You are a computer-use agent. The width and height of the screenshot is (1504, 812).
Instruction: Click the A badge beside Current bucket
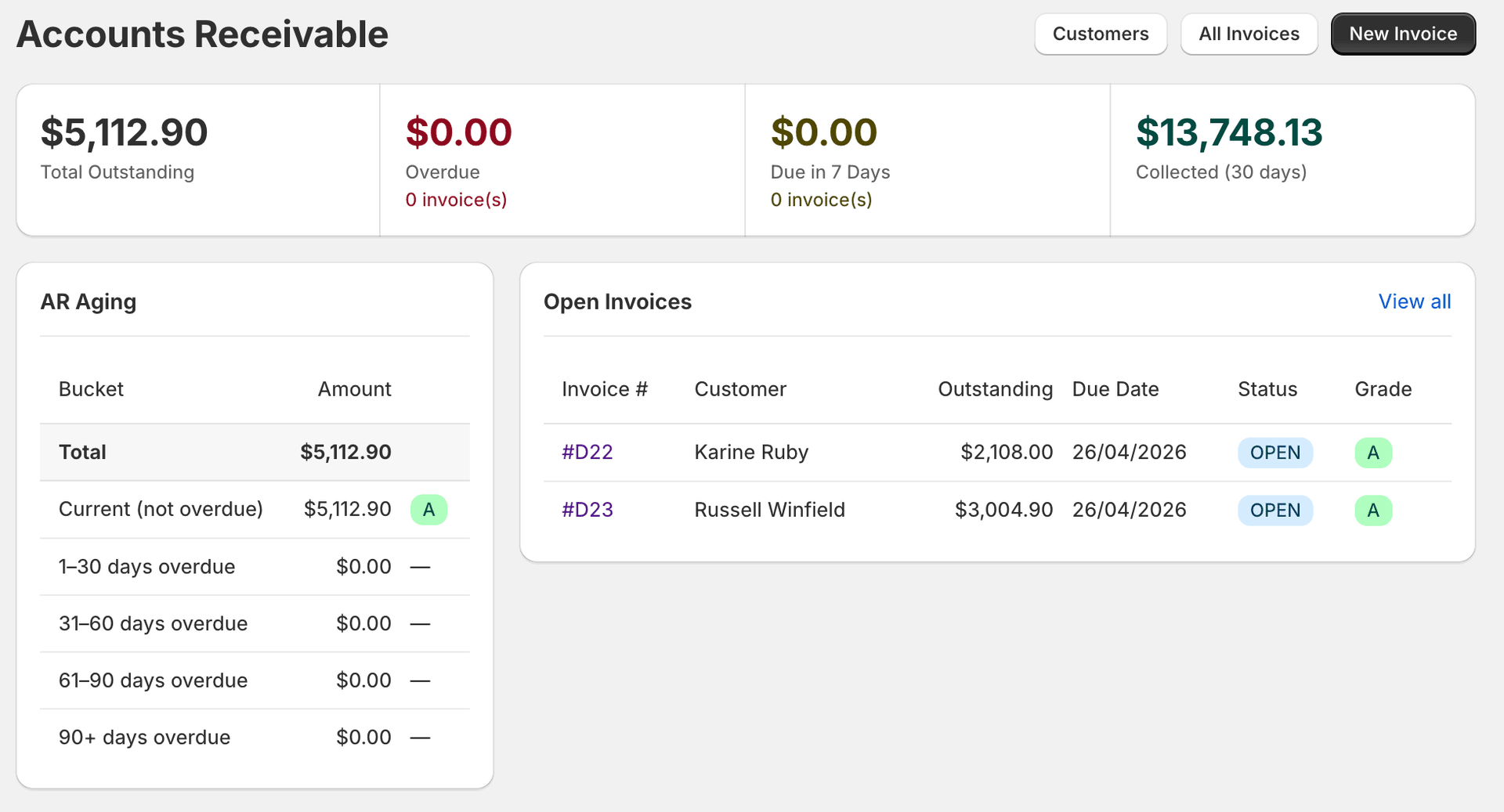click(x=428, y=509)
